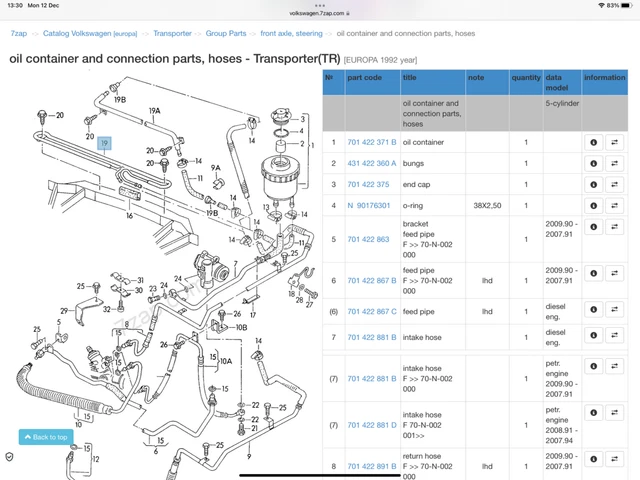Tap the volkswagen.7zap.com address bar

[320, 13]
